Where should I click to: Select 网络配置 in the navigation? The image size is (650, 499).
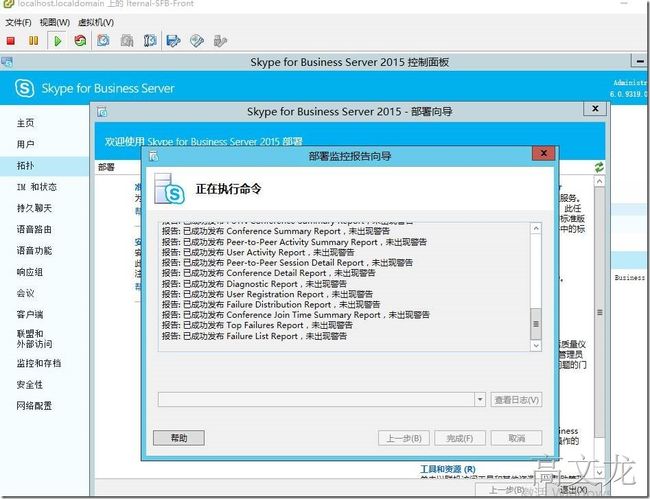click(34, 406)
